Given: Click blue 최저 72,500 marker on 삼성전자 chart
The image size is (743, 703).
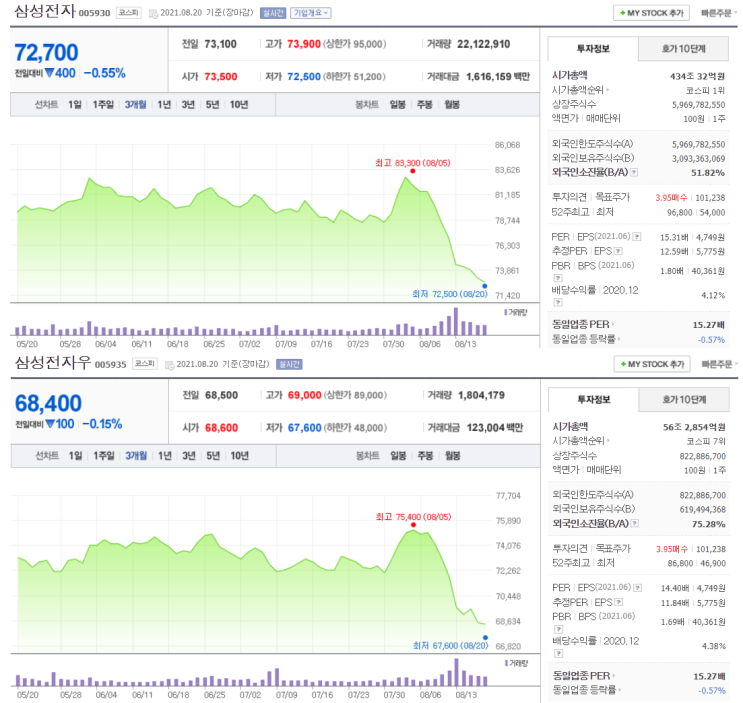Looking at the screenshot, I should pyautogui.click(x=484, y=286).
